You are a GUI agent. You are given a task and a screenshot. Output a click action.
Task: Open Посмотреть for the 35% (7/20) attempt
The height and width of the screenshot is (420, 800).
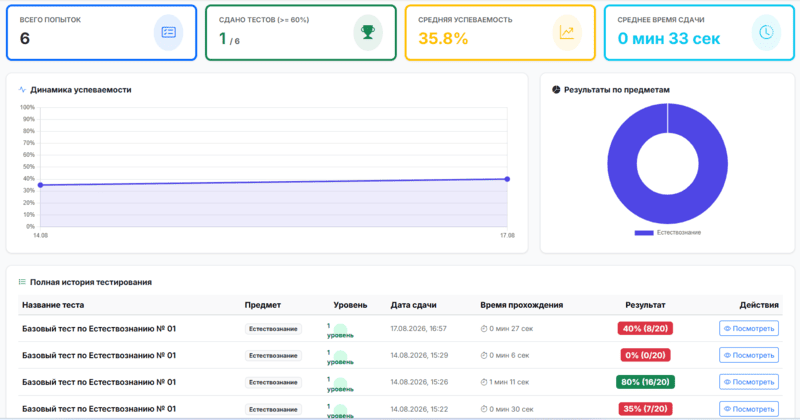click(x=749, y=409)
